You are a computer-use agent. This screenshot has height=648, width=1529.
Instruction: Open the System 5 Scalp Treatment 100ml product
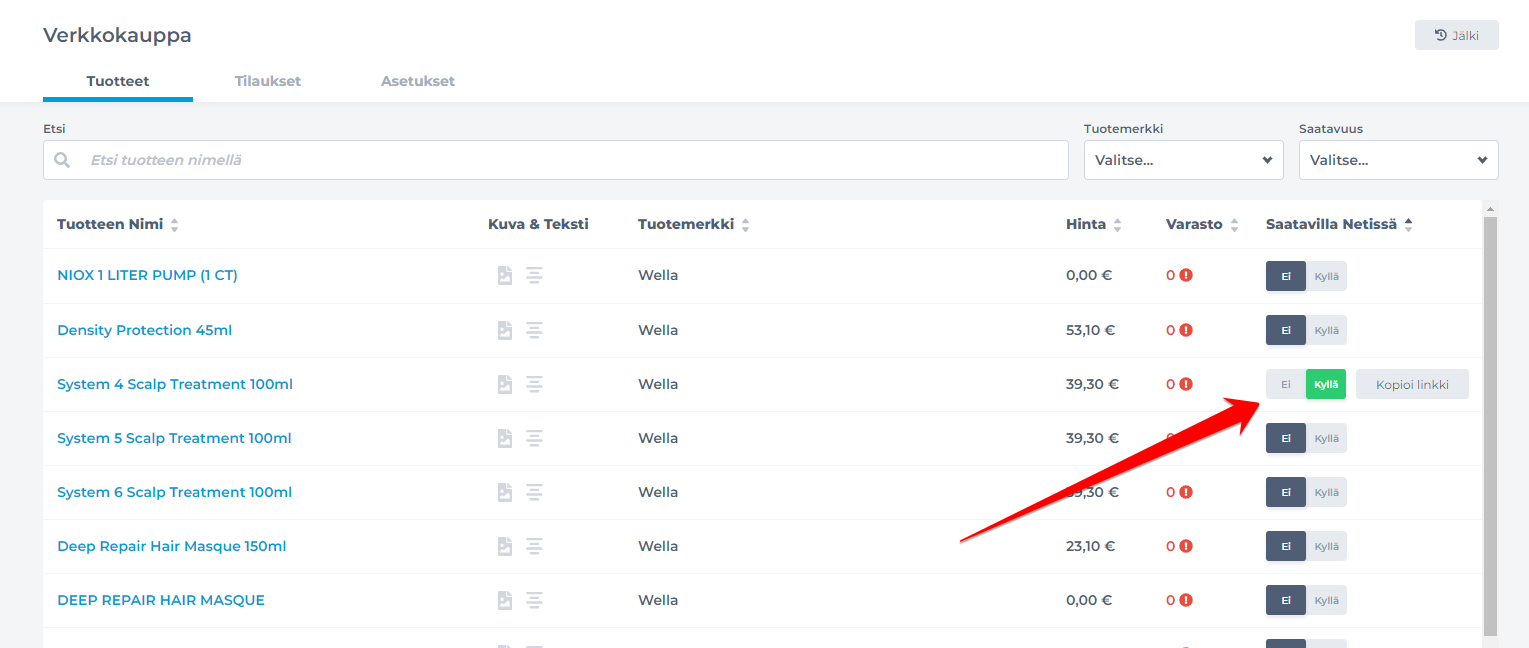(175, 438)
